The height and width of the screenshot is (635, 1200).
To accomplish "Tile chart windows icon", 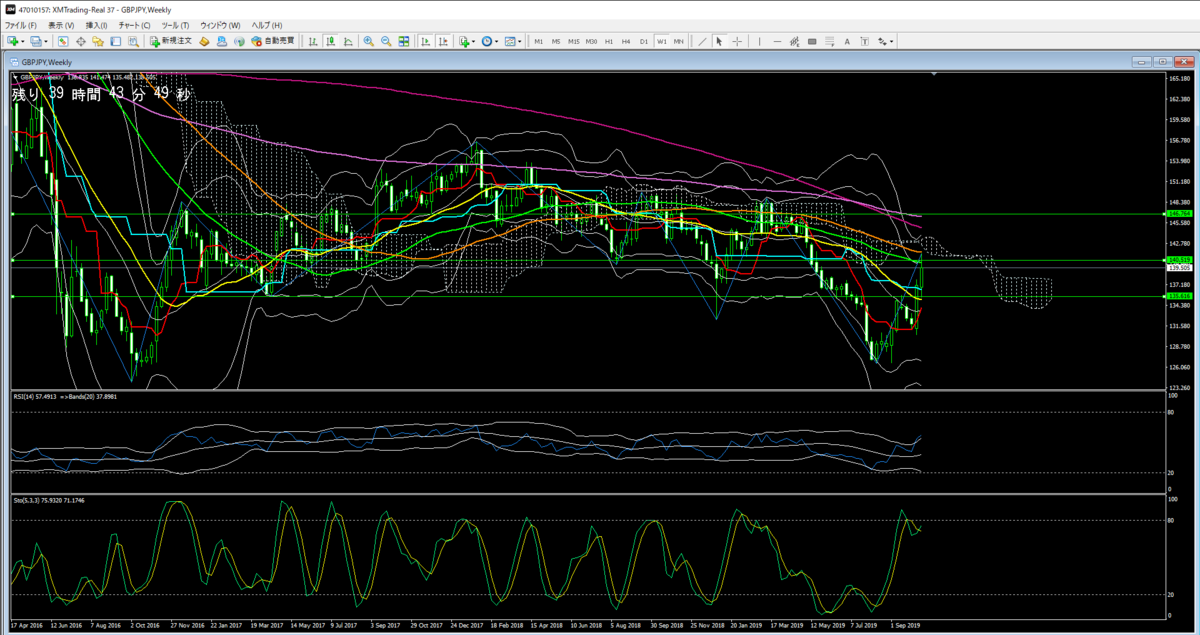I will point(404,41).
